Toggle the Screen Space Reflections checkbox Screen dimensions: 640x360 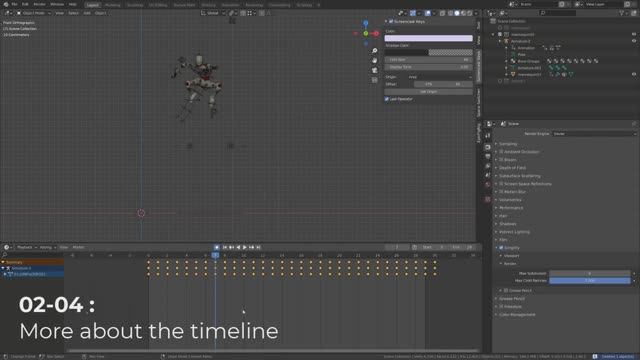coord(502,184)
